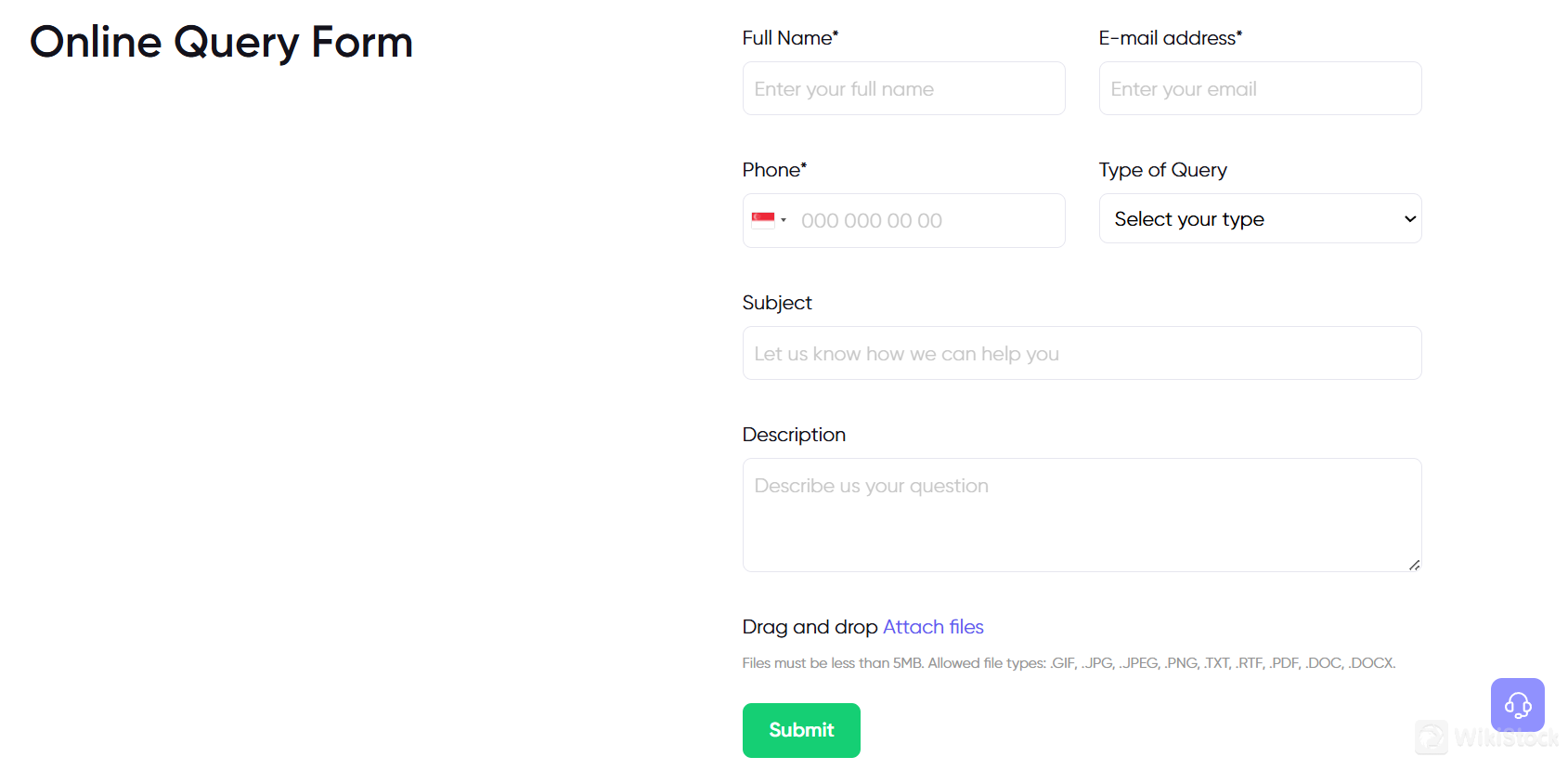The image size is (1568, 770).
Task: Open the Attach files link
Action: click(933, 627)
